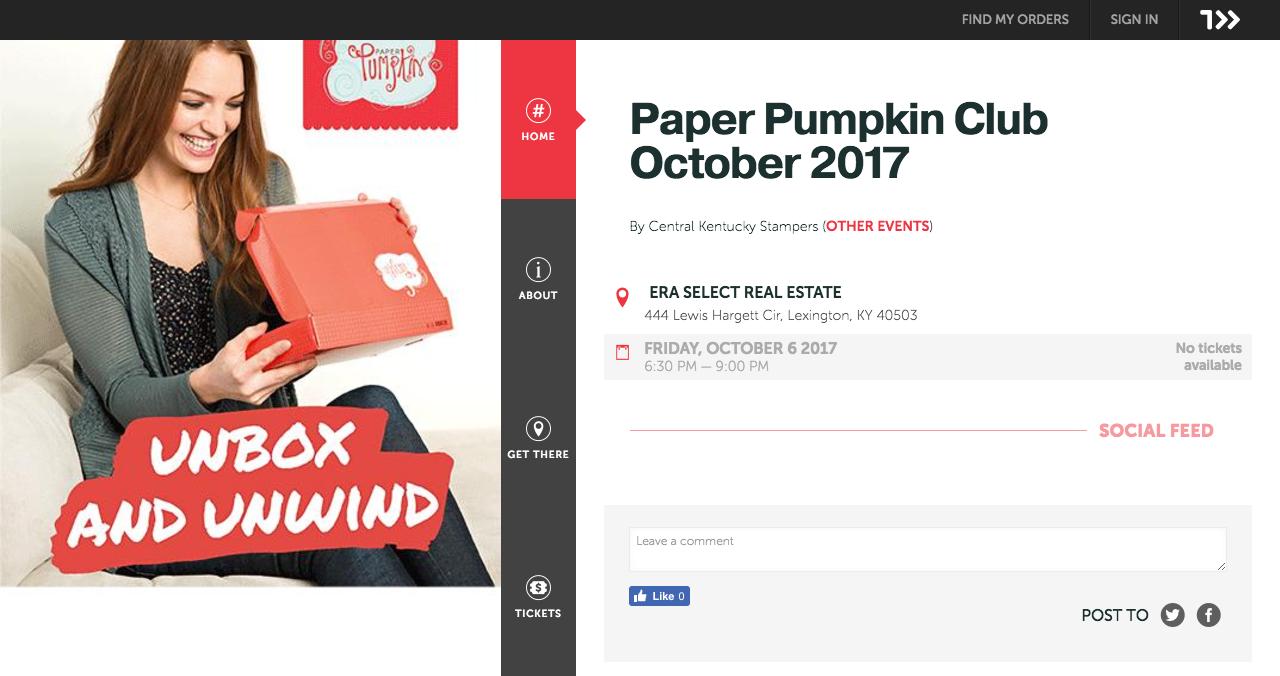
Task: Post to Facebook via round f icon
Action: pos(1209,615)
